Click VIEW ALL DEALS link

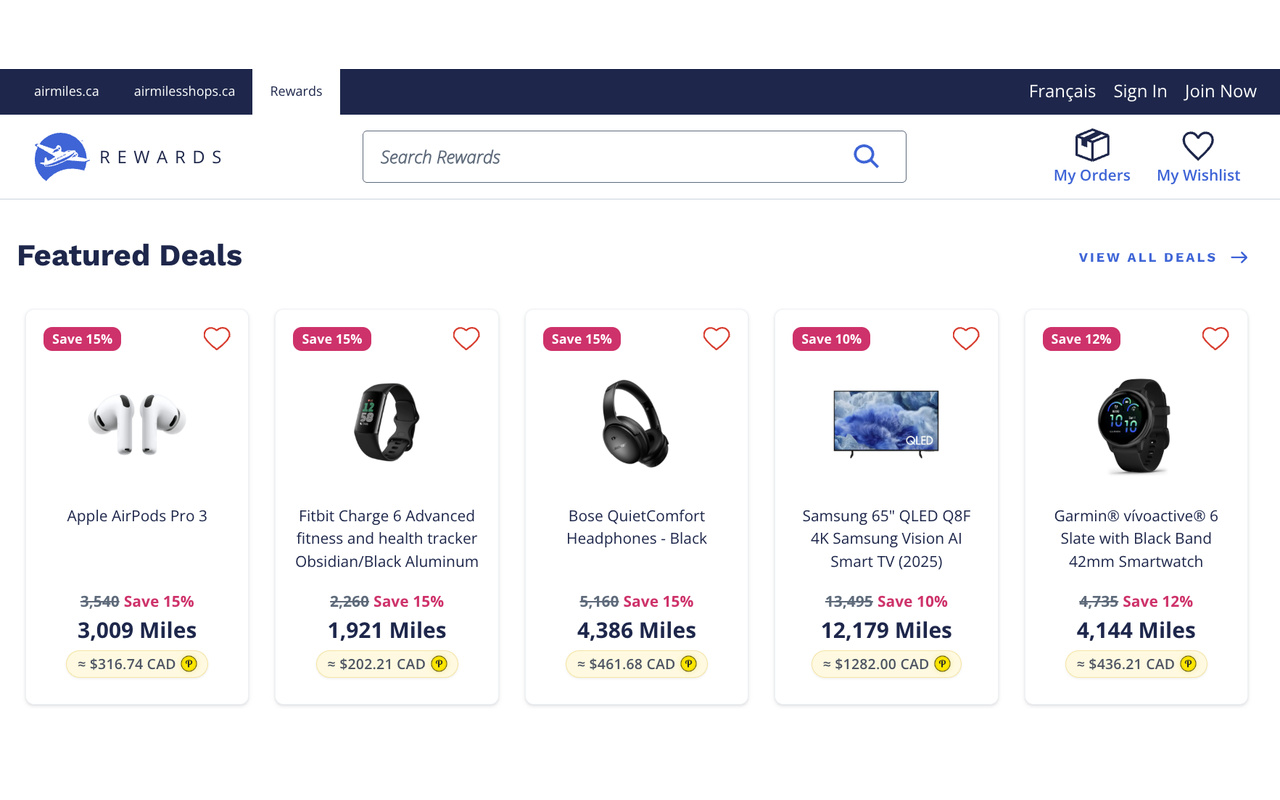1148,258
